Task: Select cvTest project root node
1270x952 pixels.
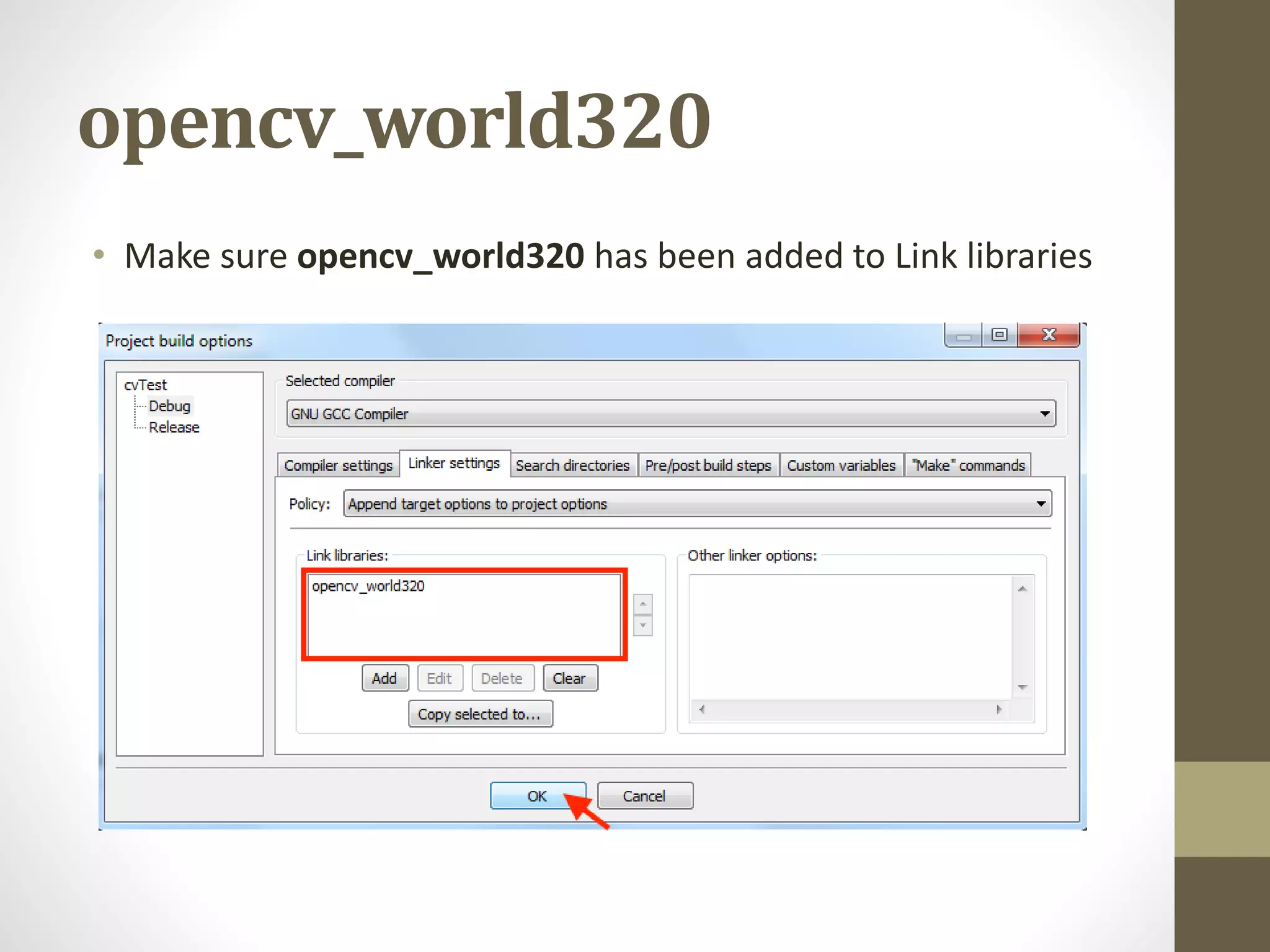Action: (145, 385)
